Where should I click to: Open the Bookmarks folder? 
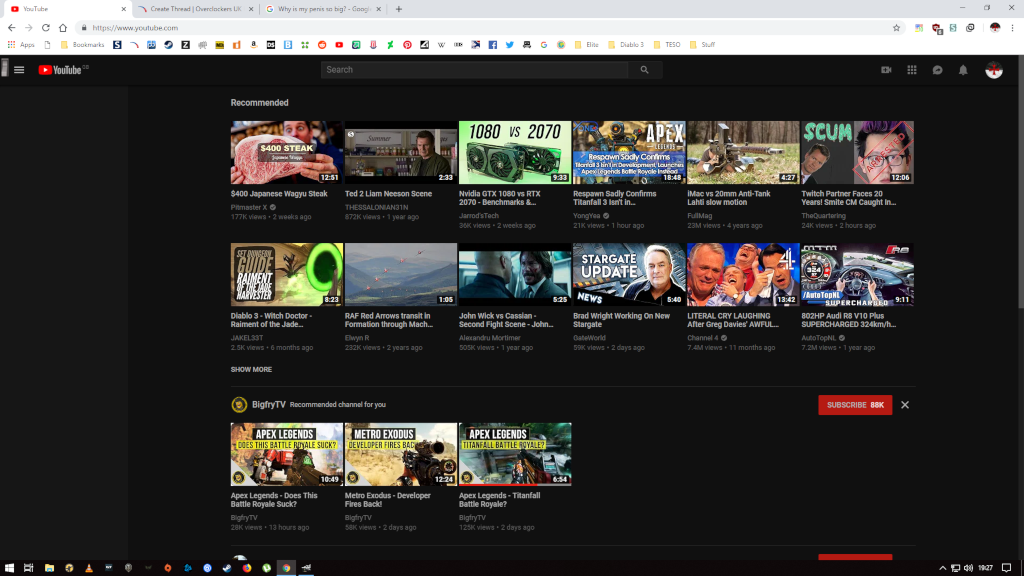(82, 44)
